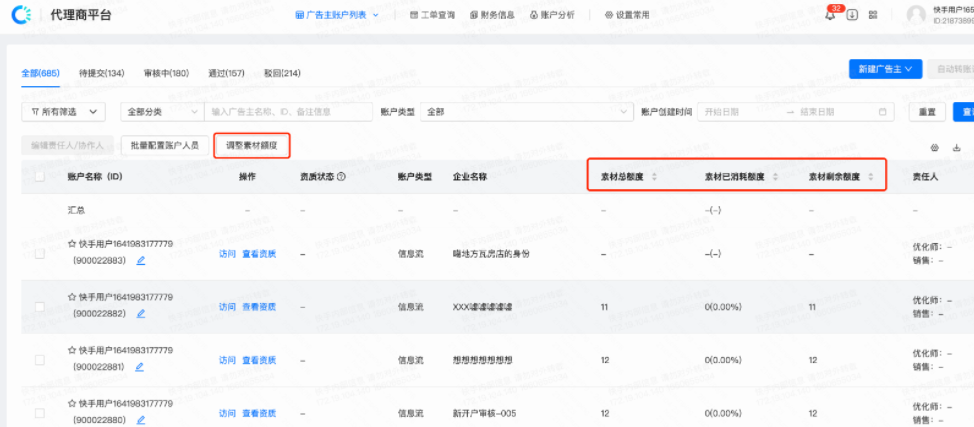
Task: Click edit pencil for account 900022882
Action: click(141, 314)
